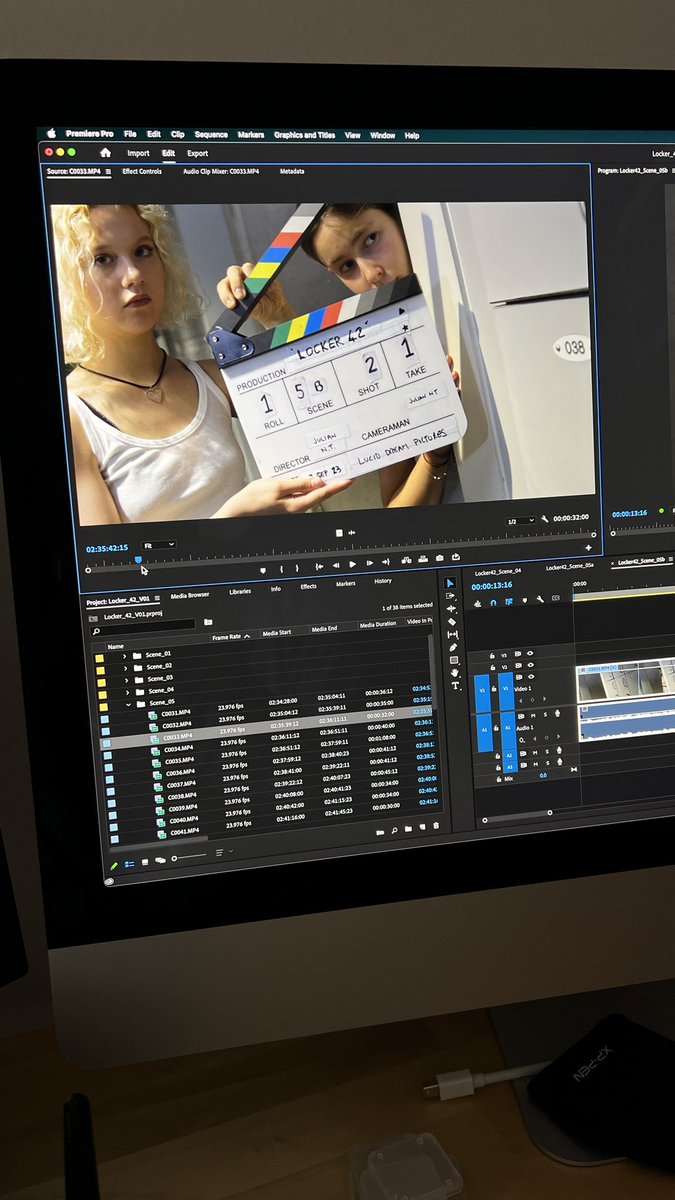The width and height of the screenshot is (675, 1200).
Task: Select the Hand tool
Action: point(454,673)
